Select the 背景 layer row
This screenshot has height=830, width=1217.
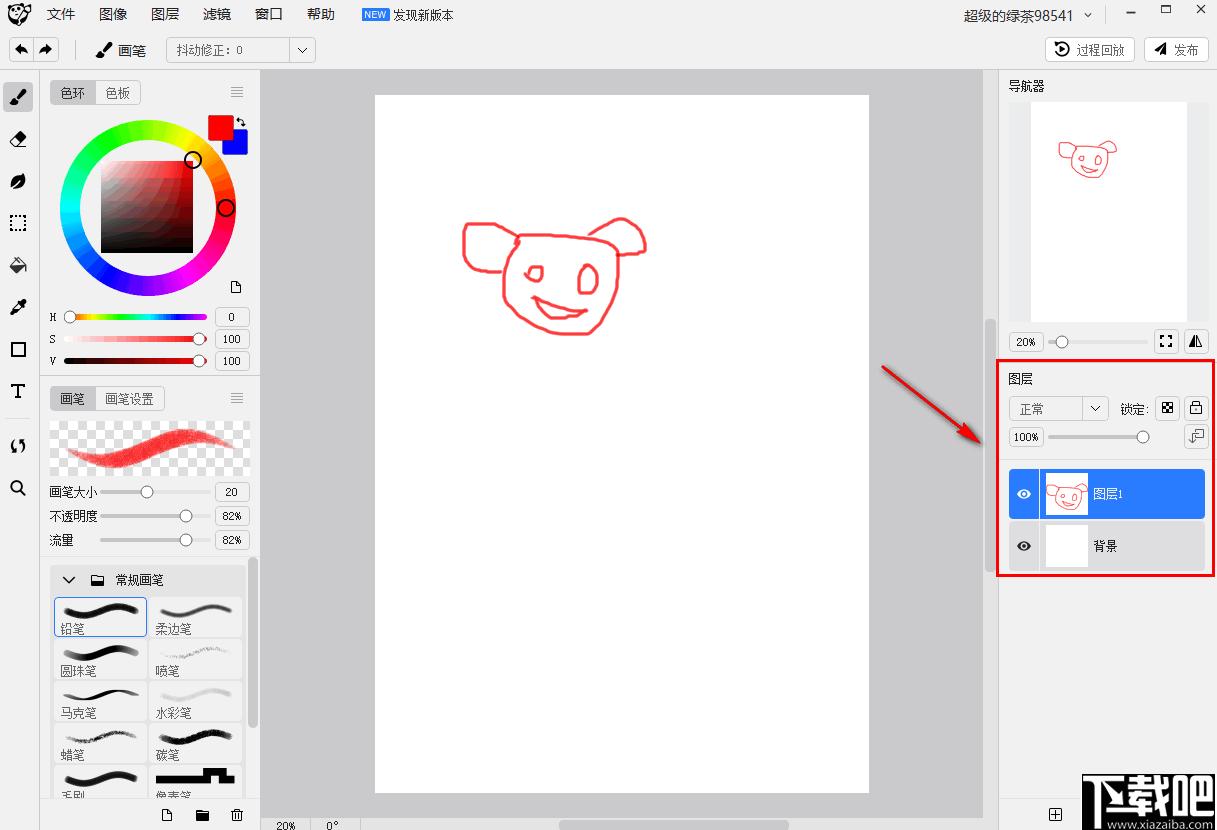pos(1107,546)
